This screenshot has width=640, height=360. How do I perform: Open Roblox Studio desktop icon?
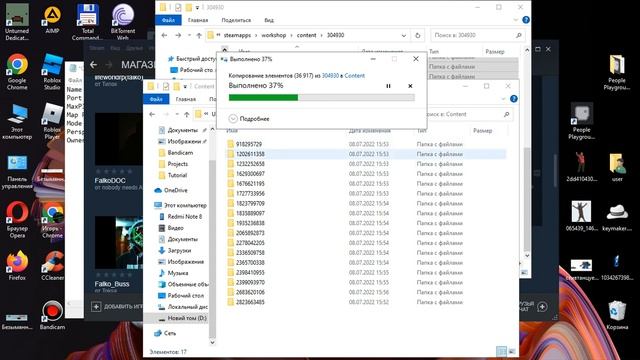[x=52, y=72]
